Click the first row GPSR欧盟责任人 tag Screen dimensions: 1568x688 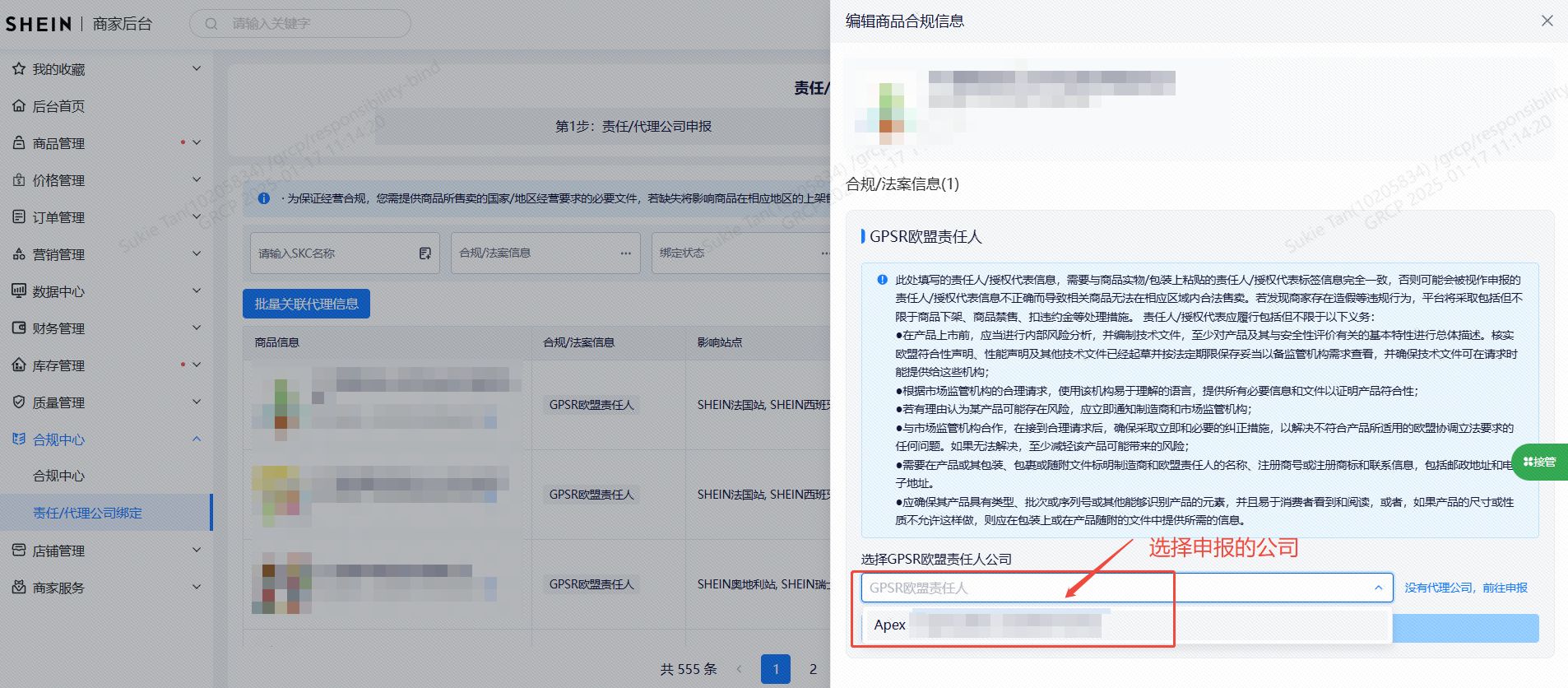click(591, 405)
